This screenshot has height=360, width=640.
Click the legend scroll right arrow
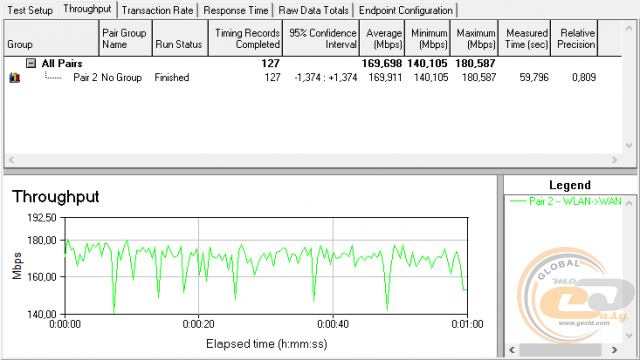pos(614,350)
